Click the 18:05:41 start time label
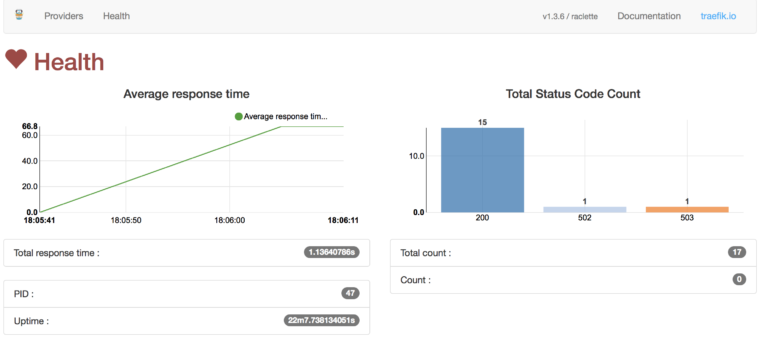This screenshot has width=768, height=362. click(39, 220)
